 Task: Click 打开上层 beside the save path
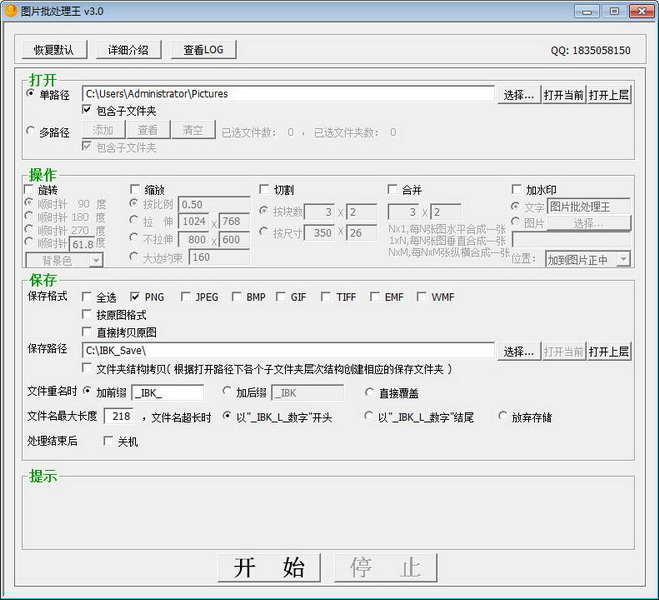[609, 351]
